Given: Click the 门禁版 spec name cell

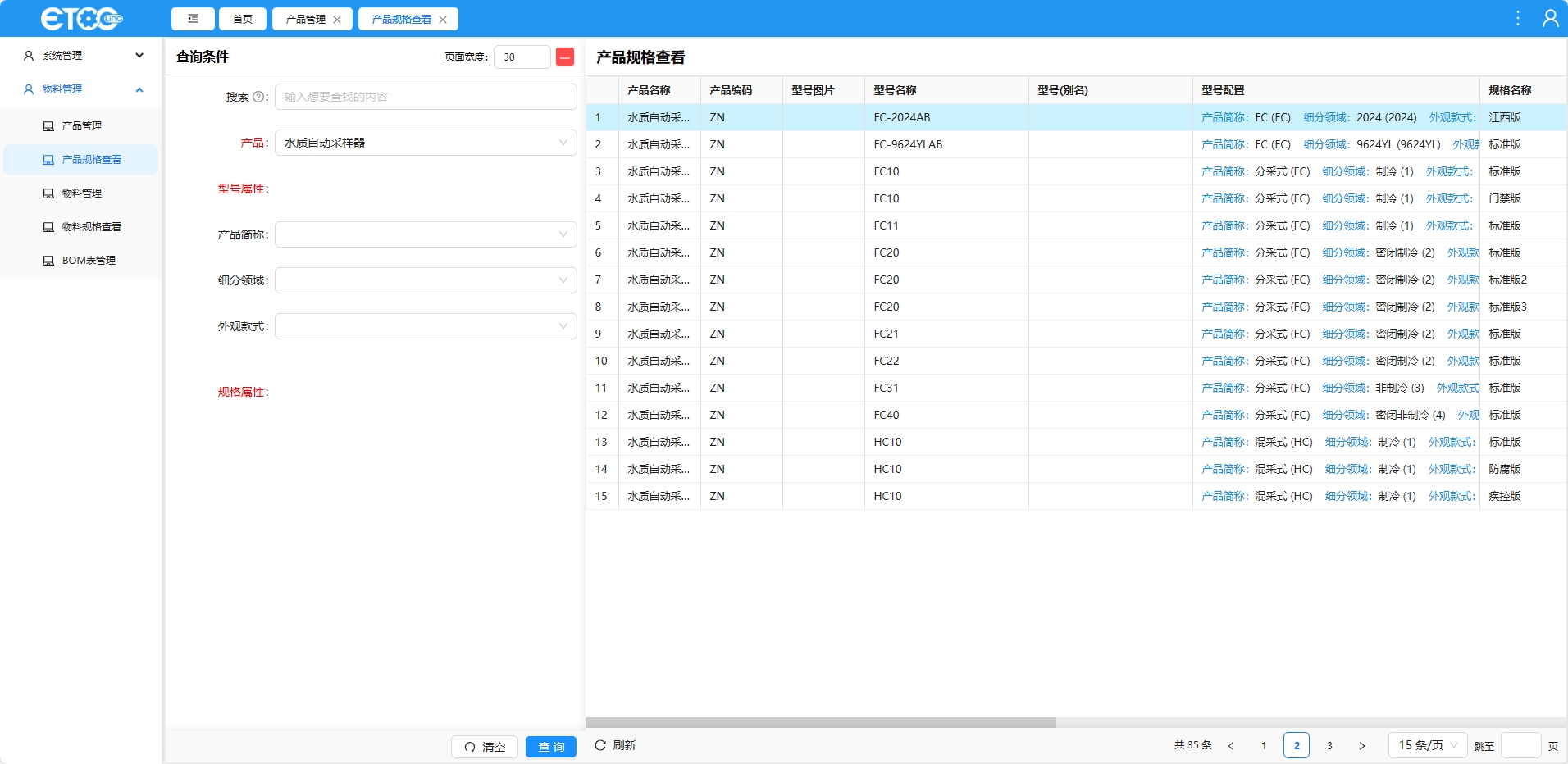Looking at the screenshot, I should tap(1524, 198).
